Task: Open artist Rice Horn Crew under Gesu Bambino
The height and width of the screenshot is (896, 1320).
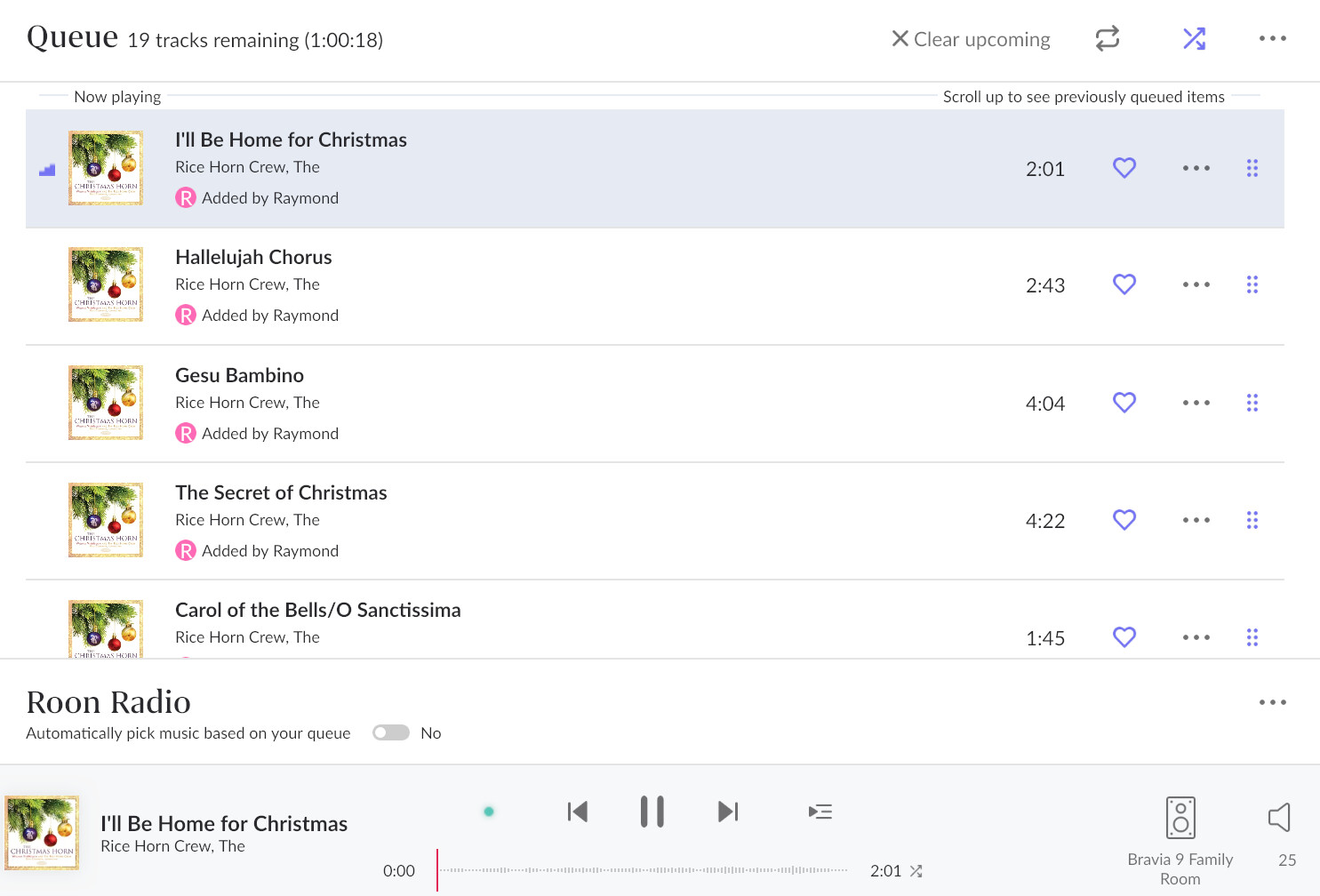Action: (247, 403)
